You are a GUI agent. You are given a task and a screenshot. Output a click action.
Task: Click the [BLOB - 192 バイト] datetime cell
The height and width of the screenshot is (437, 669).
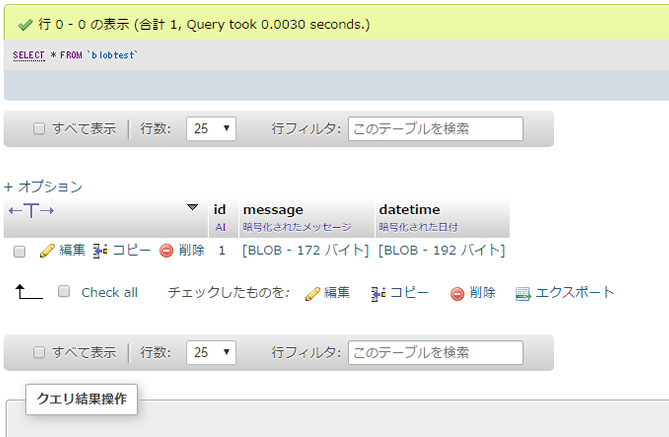point(442,251)
